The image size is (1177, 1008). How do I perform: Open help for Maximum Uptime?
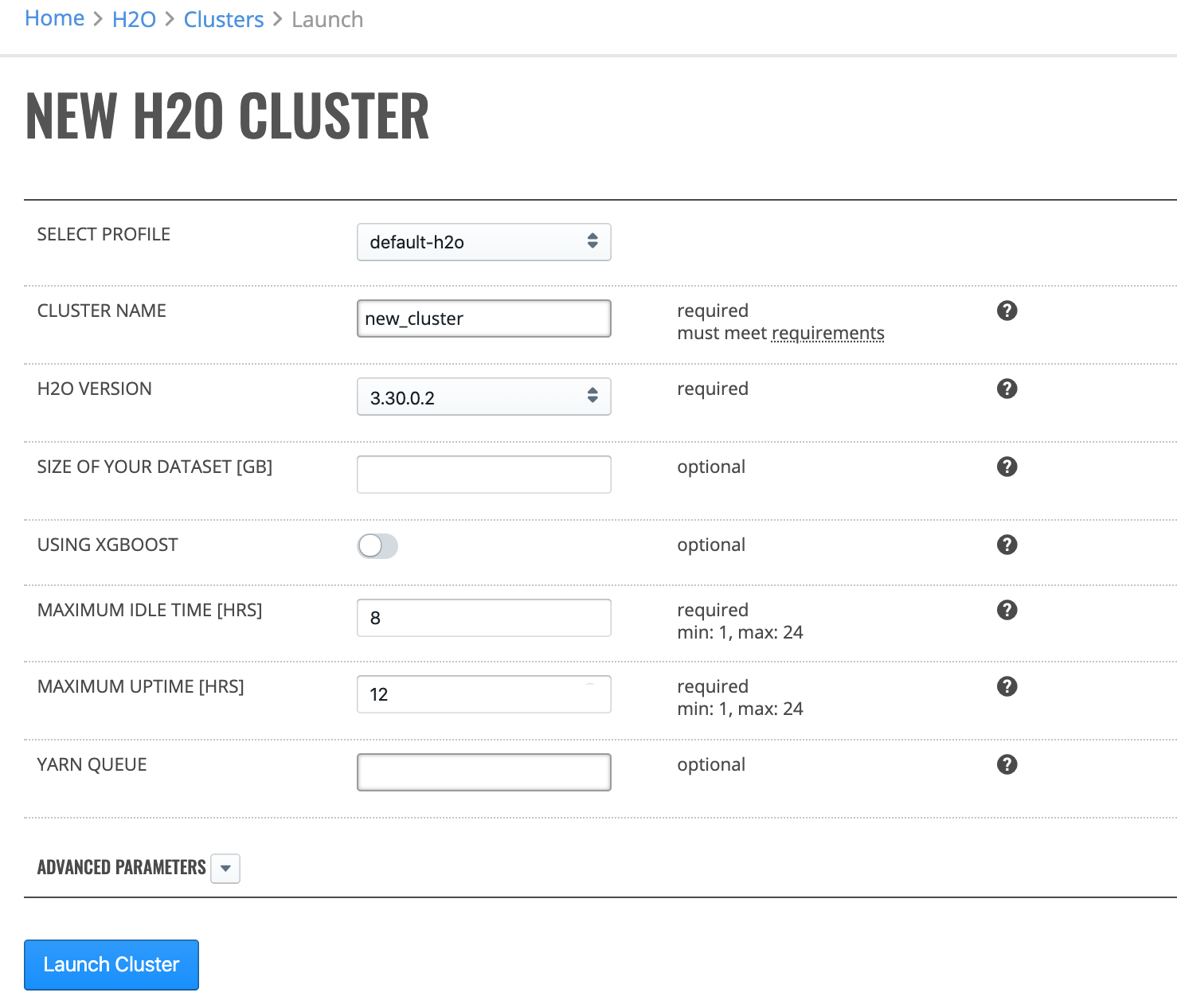(x=1007, y=686)
